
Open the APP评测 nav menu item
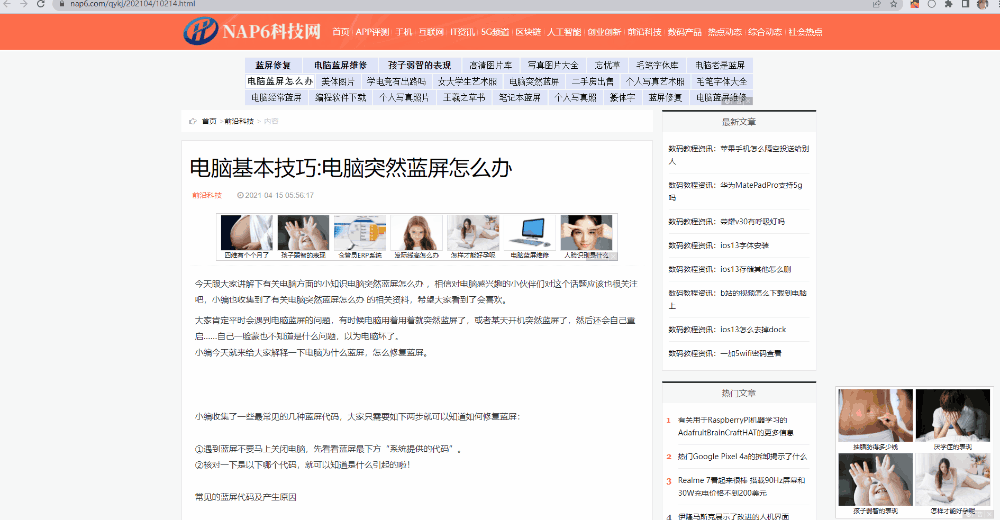372,32
